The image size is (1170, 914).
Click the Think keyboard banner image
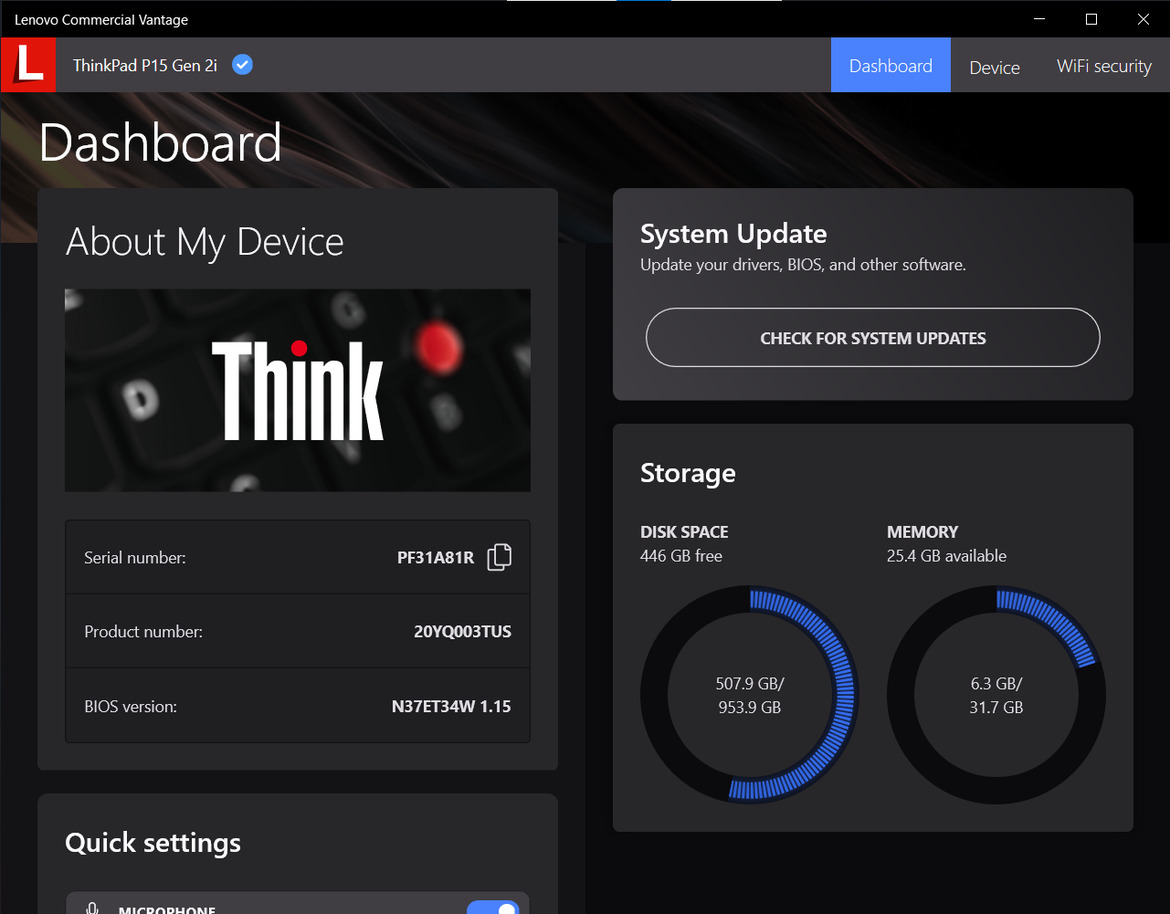click(298, 390)
